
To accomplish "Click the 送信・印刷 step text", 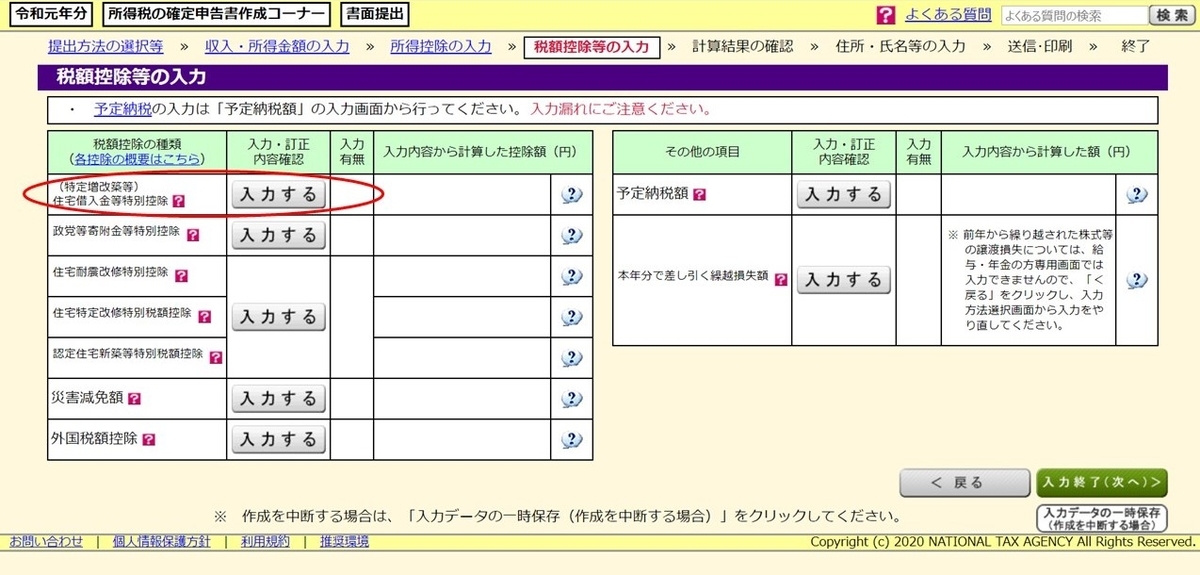I will pos(1040,46).
